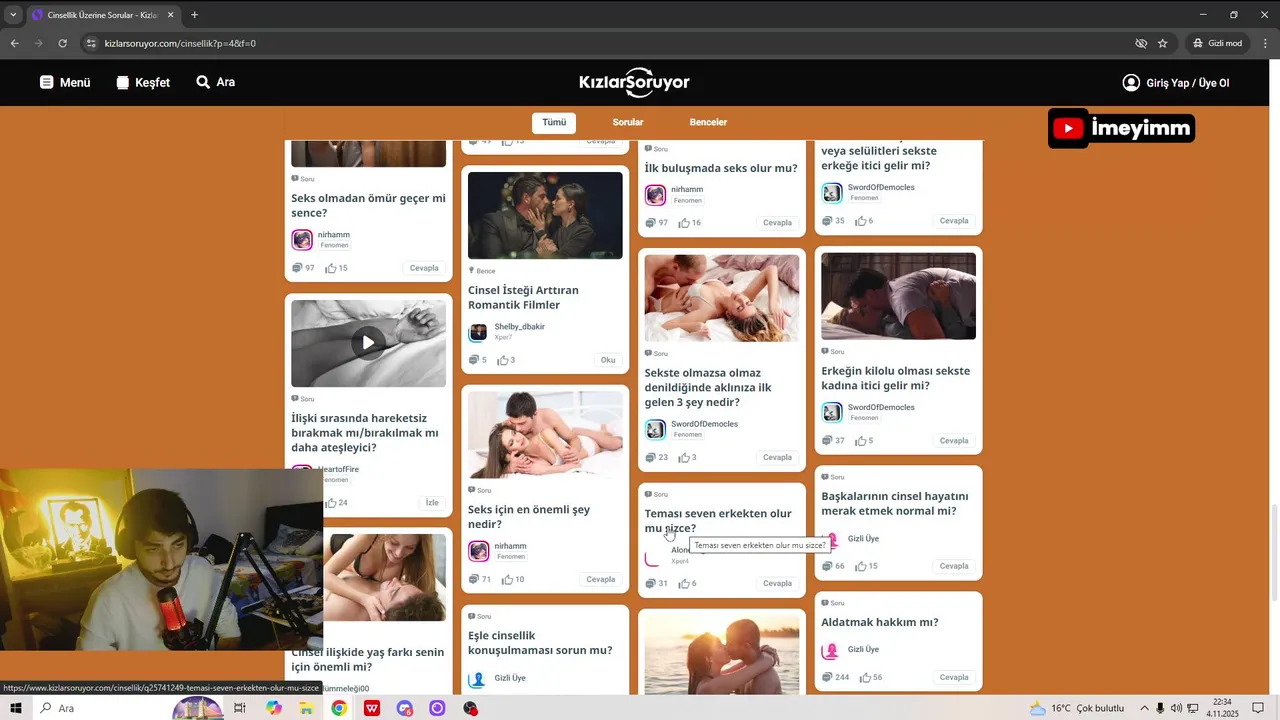The image size is (1280, 720).
Task: Open the Menü hamburger icon
Action: pyautogui.click(x=46, y=83)
